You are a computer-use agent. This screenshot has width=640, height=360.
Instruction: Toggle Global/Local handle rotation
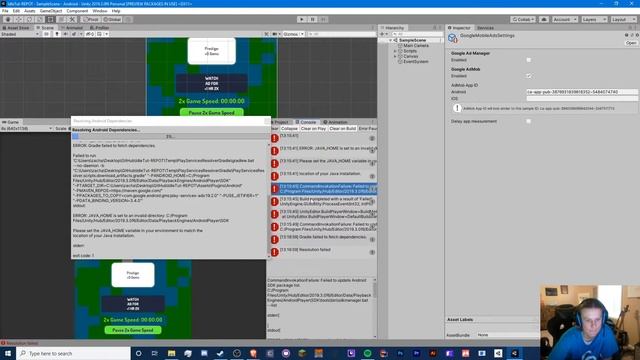click(112, 19)
